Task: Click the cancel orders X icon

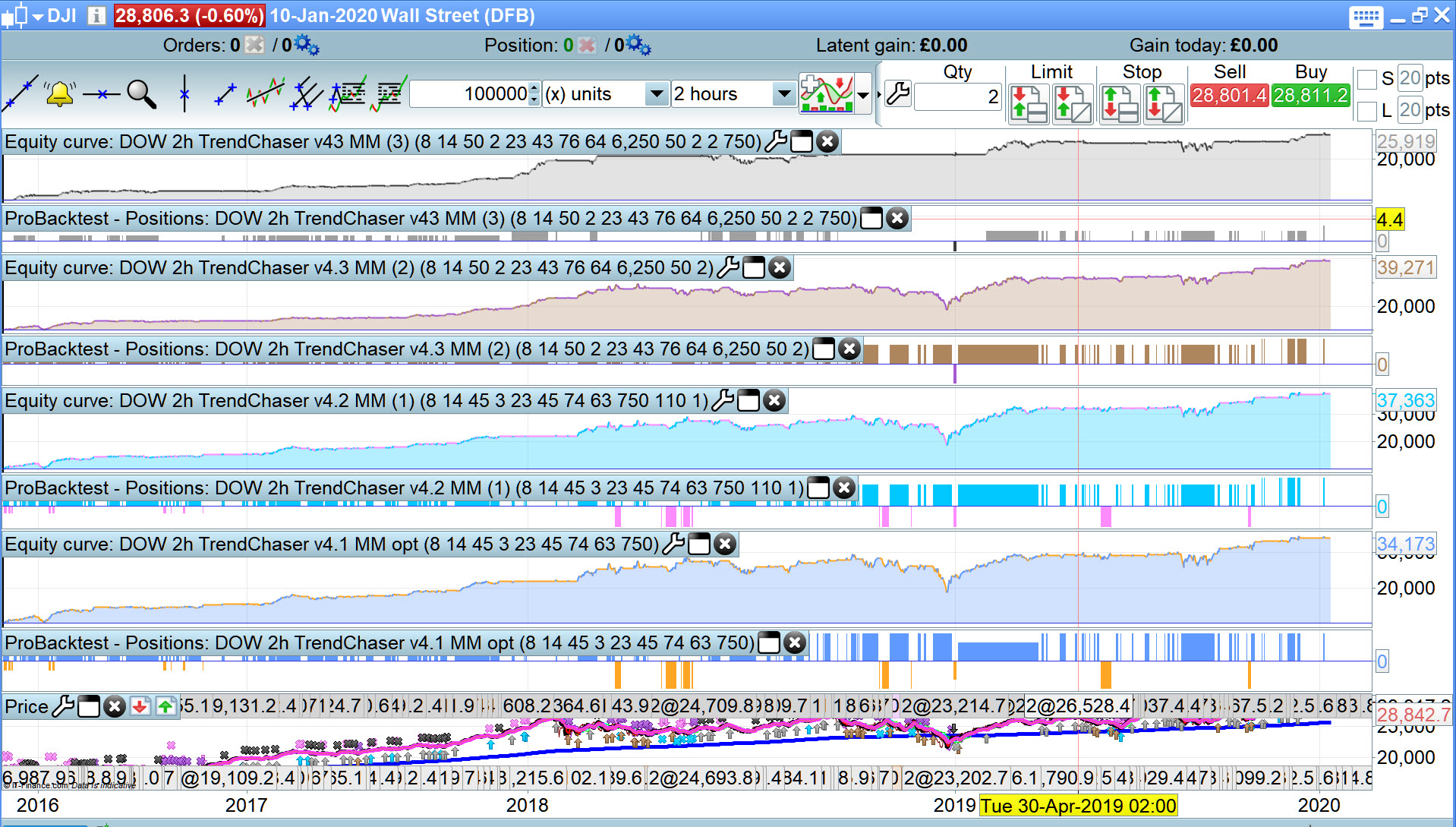Action: (254, 45)
